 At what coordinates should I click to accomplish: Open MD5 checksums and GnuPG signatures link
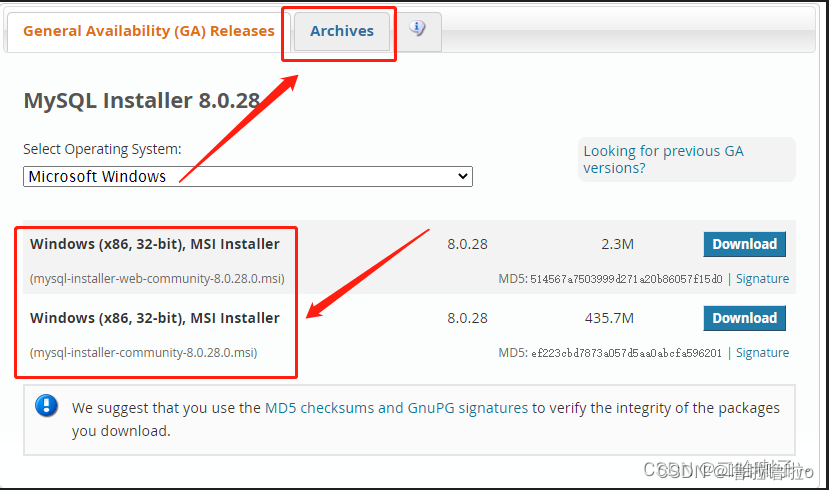pos(396,408)
